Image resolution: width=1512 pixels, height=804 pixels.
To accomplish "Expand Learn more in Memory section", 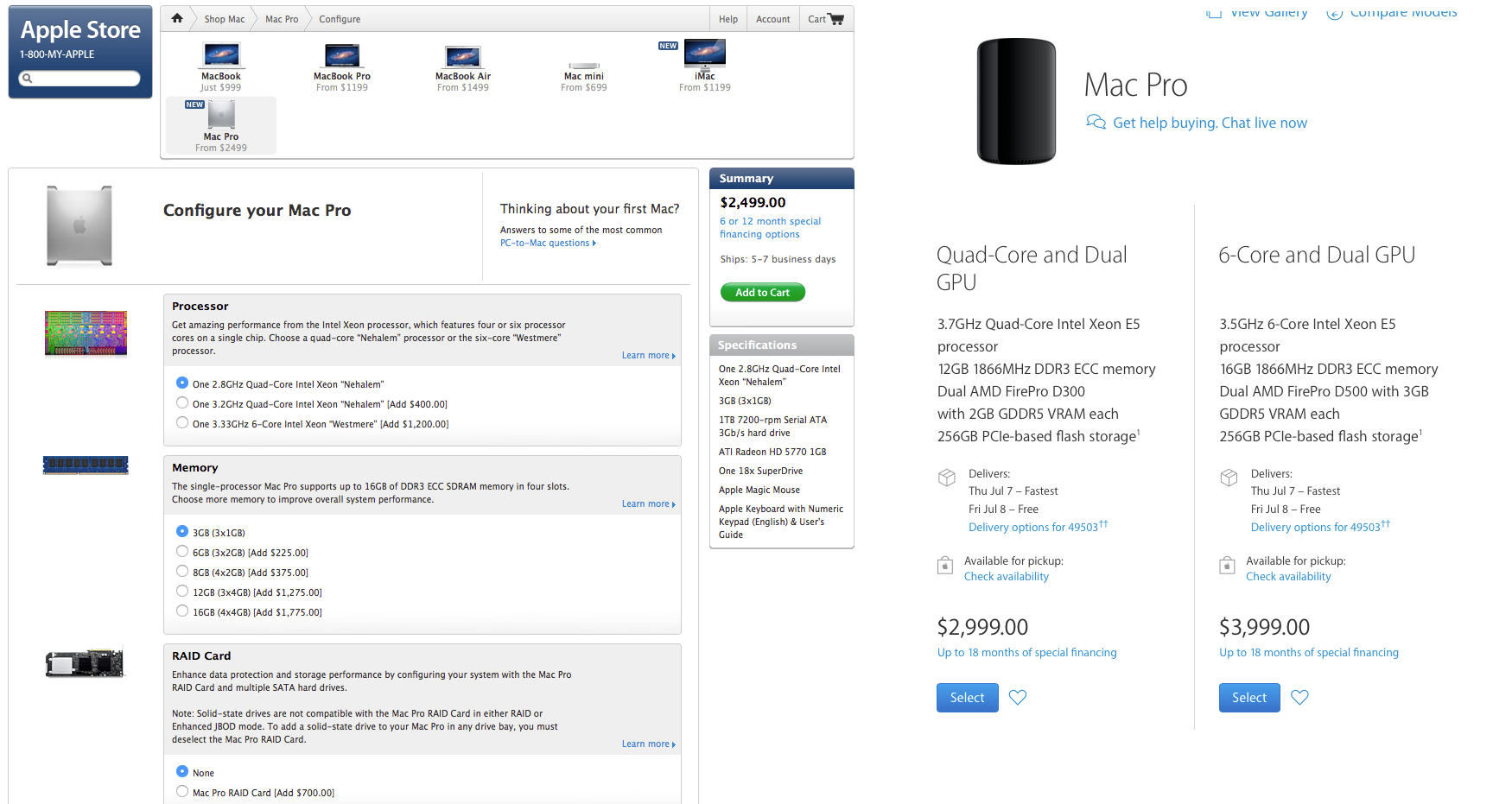I will [648, 503].
